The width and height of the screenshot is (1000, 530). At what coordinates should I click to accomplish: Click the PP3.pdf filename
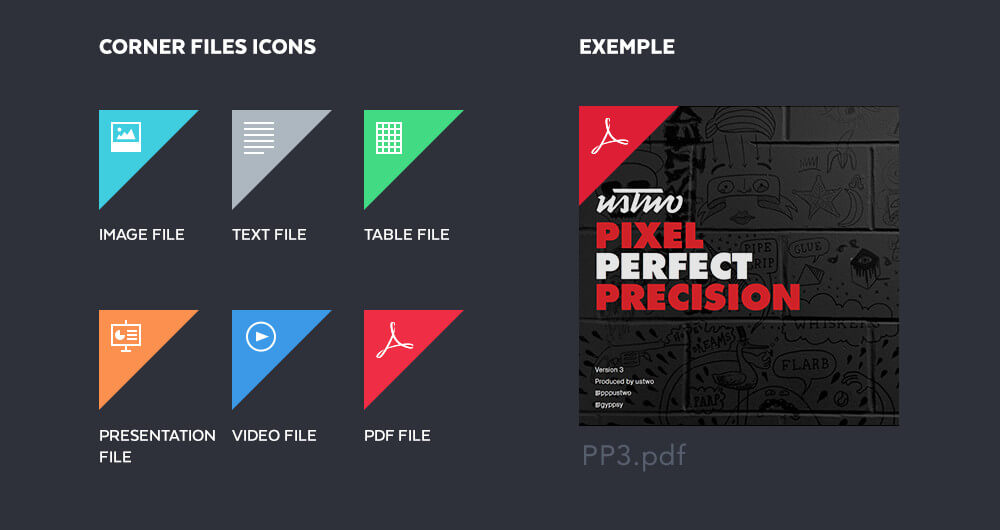(634, 457)
